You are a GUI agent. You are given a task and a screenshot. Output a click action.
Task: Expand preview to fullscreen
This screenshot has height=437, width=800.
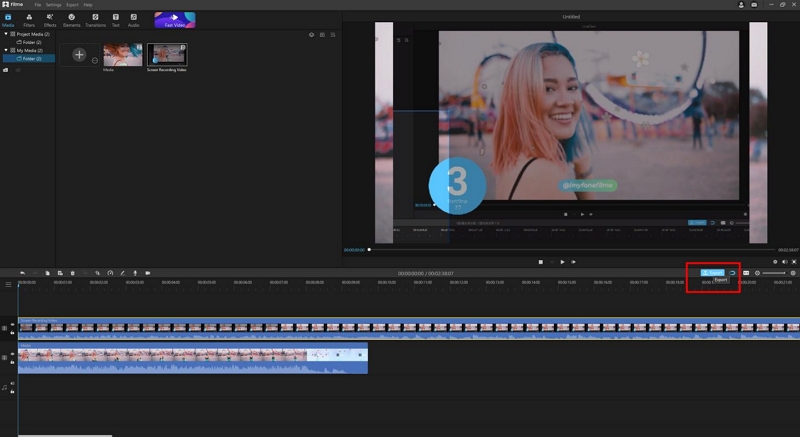(x=794, y=262)
